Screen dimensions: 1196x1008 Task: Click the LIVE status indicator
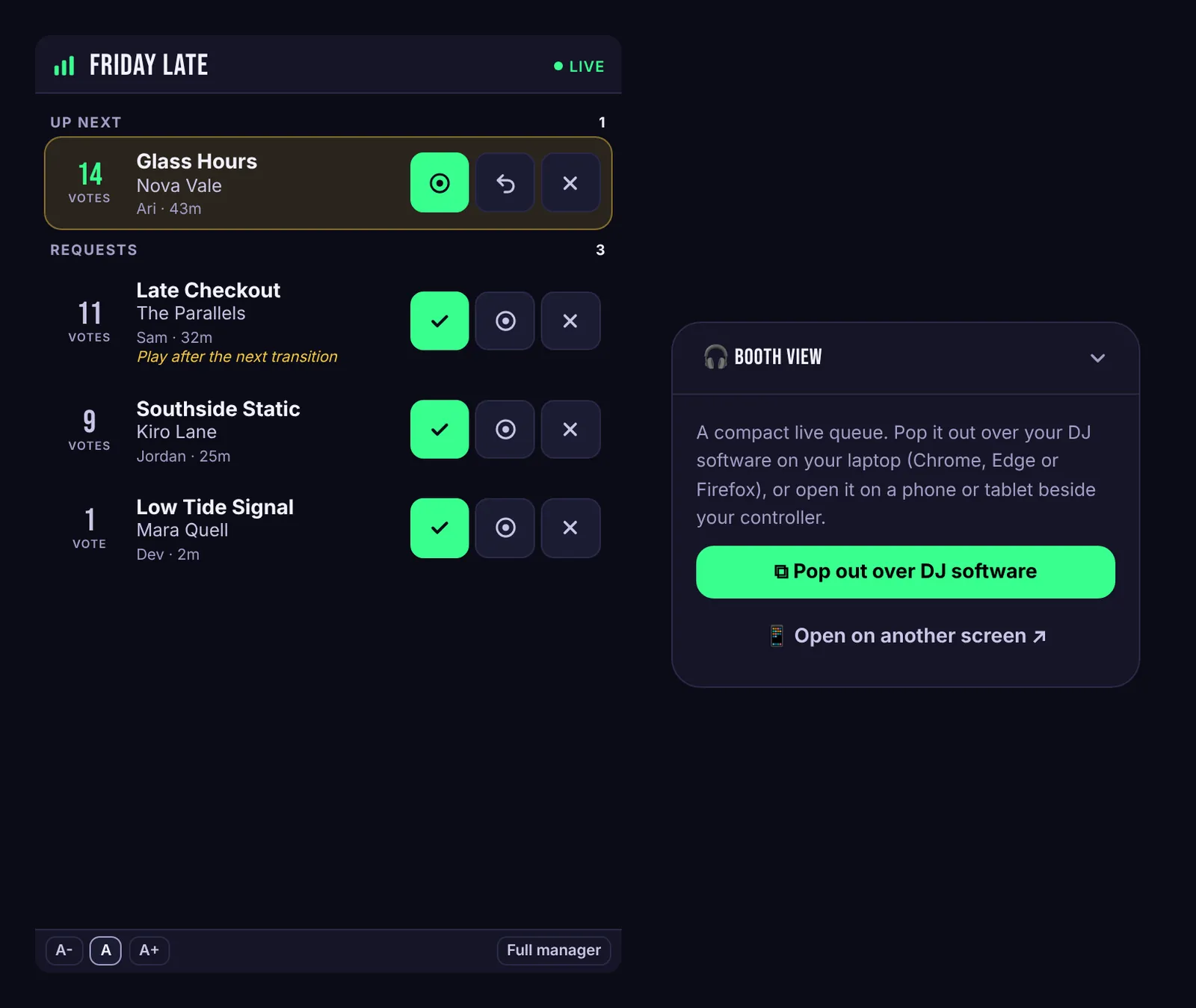pyautogui.click(x=579, y=67)
